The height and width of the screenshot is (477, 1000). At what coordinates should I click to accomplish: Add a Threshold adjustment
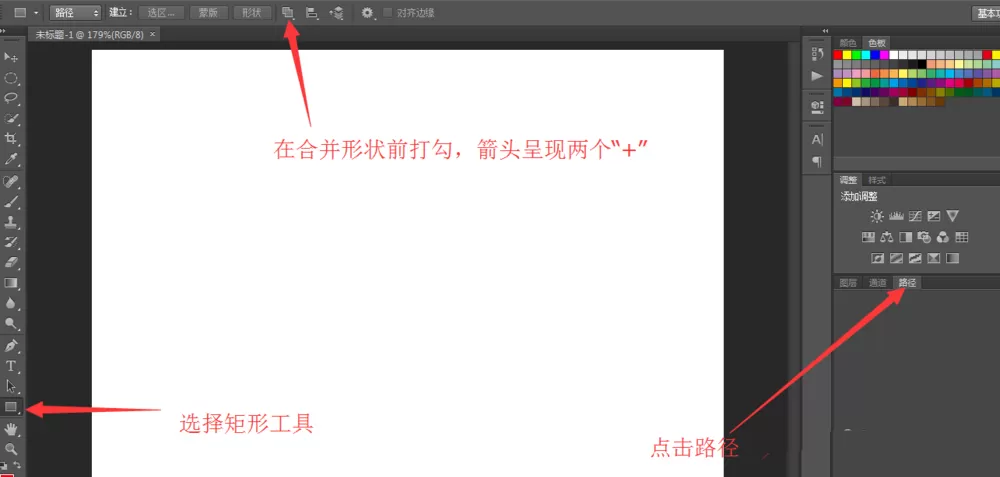point(915,258)
